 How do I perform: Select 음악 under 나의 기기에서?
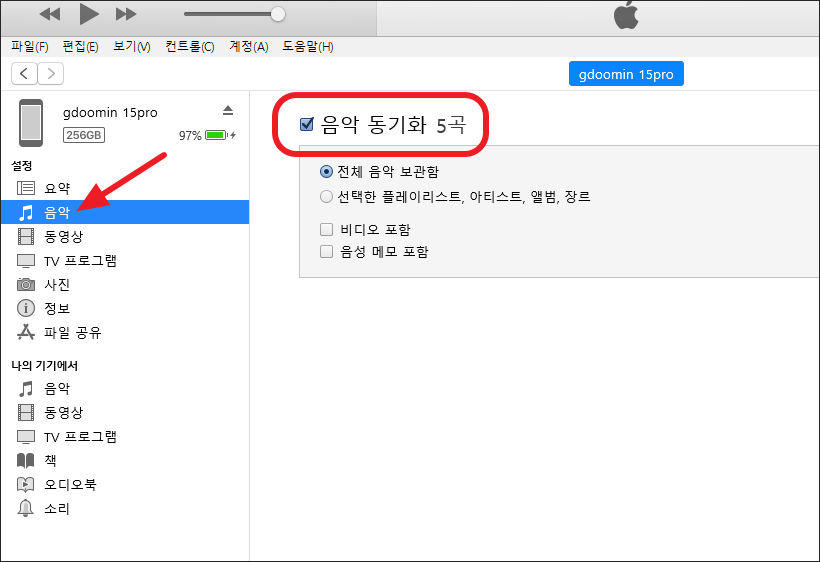[x=124, y=388]
